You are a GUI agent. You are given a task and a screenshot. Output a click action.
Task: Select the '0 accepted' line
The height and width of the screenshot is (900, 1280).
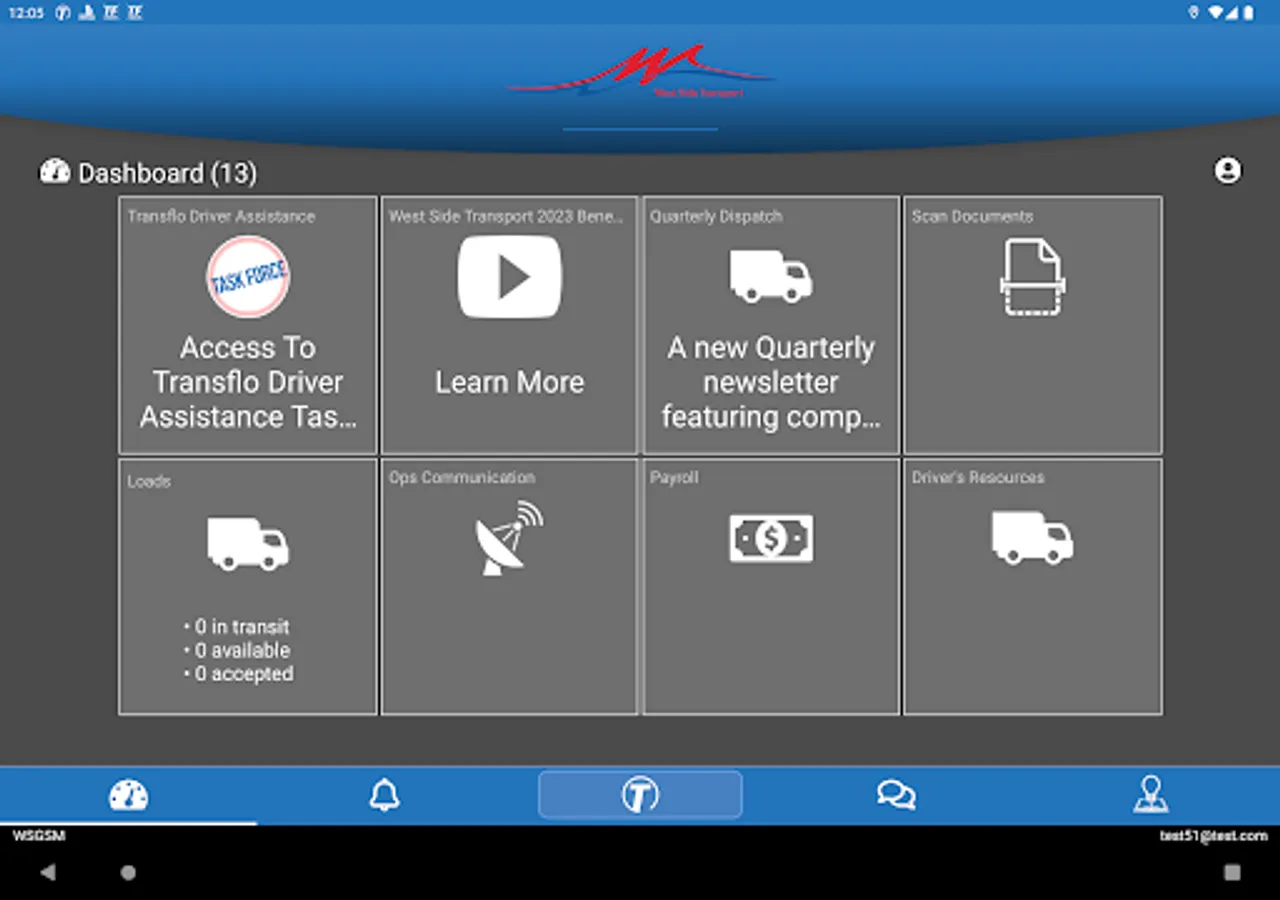[x=238, y=675]
